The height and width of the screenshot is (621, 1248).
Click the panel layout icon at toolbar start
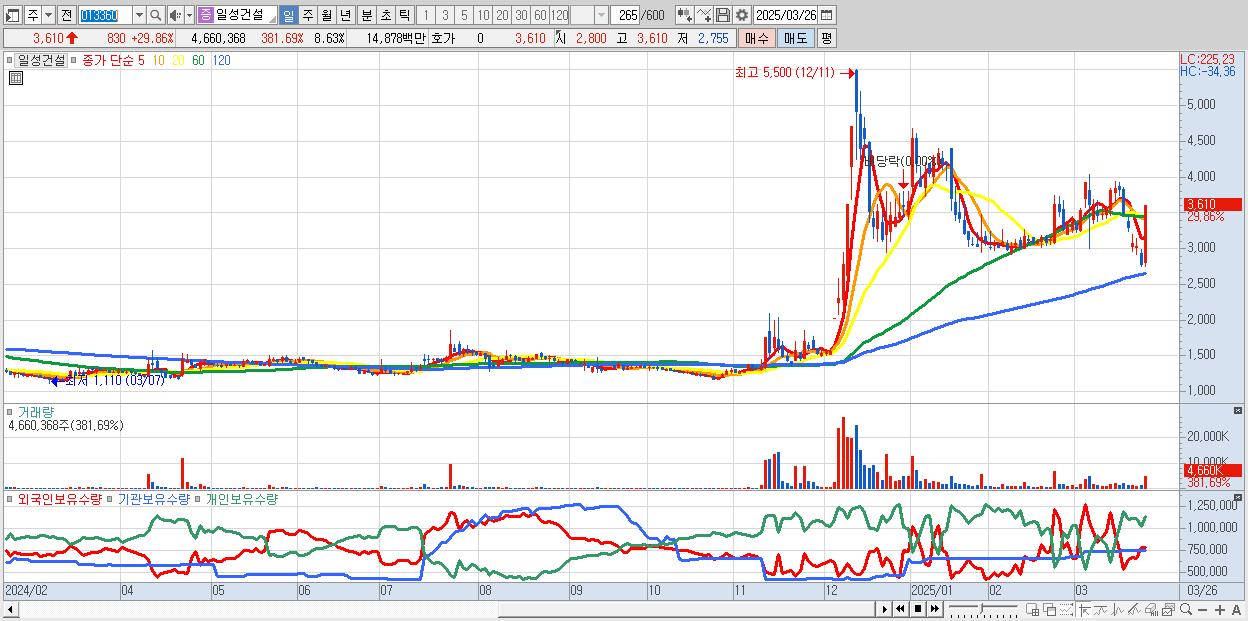tap(13, 15)
